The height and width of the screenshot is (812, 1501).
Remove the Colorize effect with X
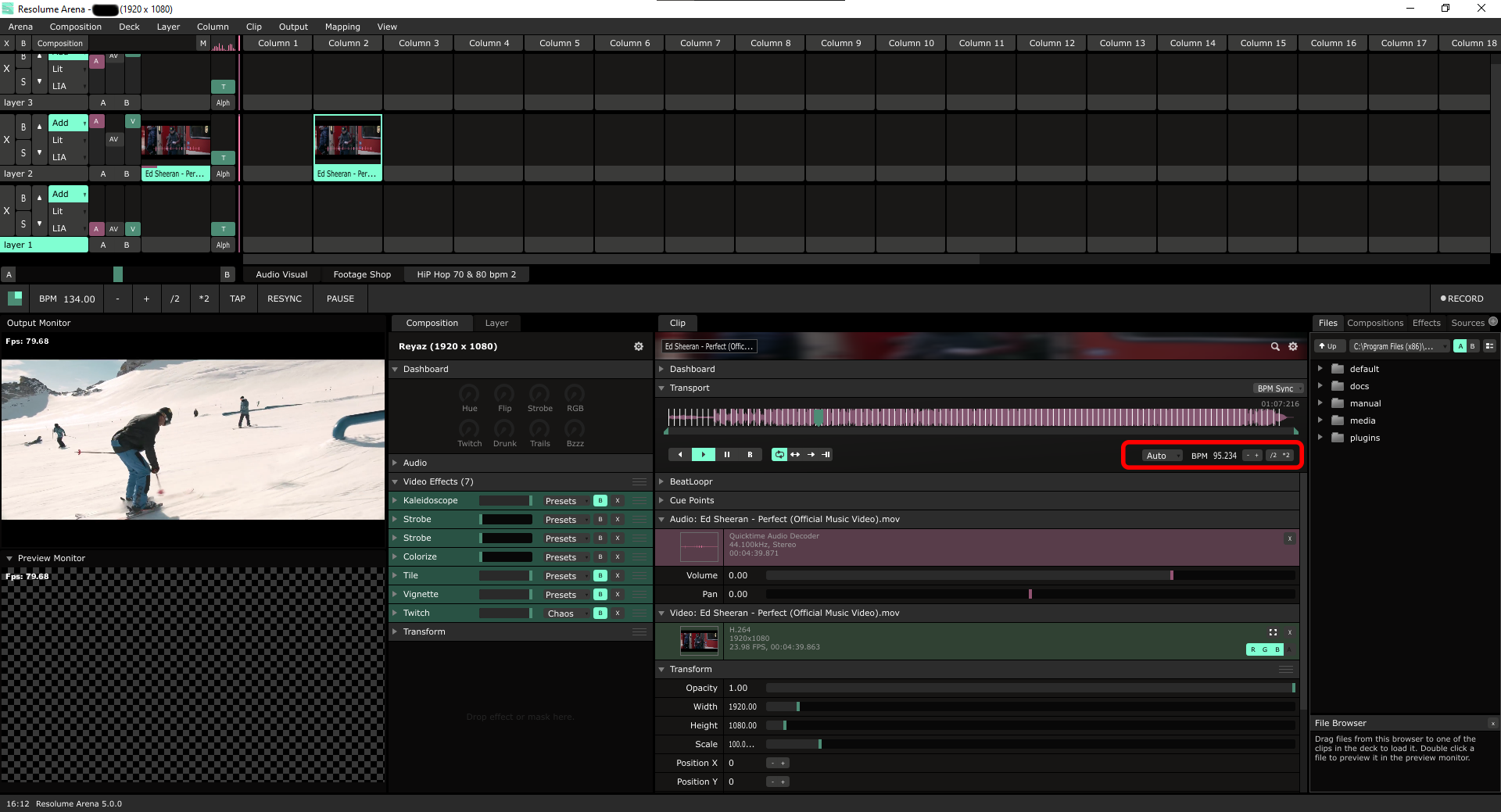pyautogui.click(x=618, y=557)
